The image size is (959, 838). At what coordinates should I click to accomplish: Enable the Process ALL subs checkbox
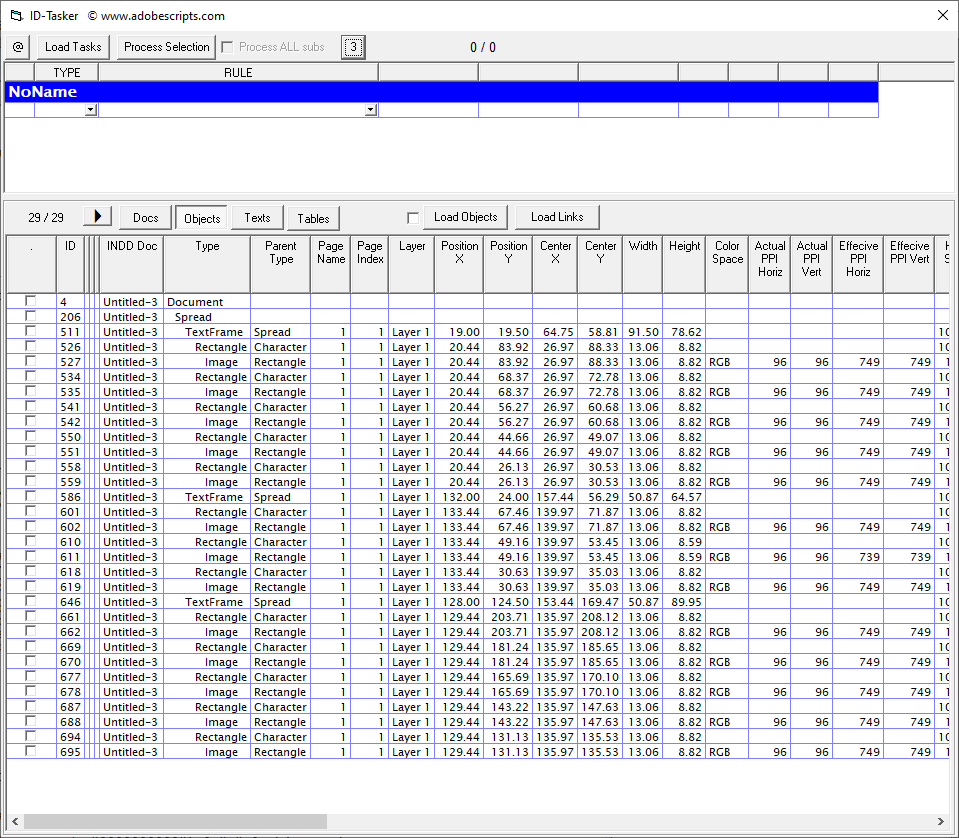tap(227, 46)
